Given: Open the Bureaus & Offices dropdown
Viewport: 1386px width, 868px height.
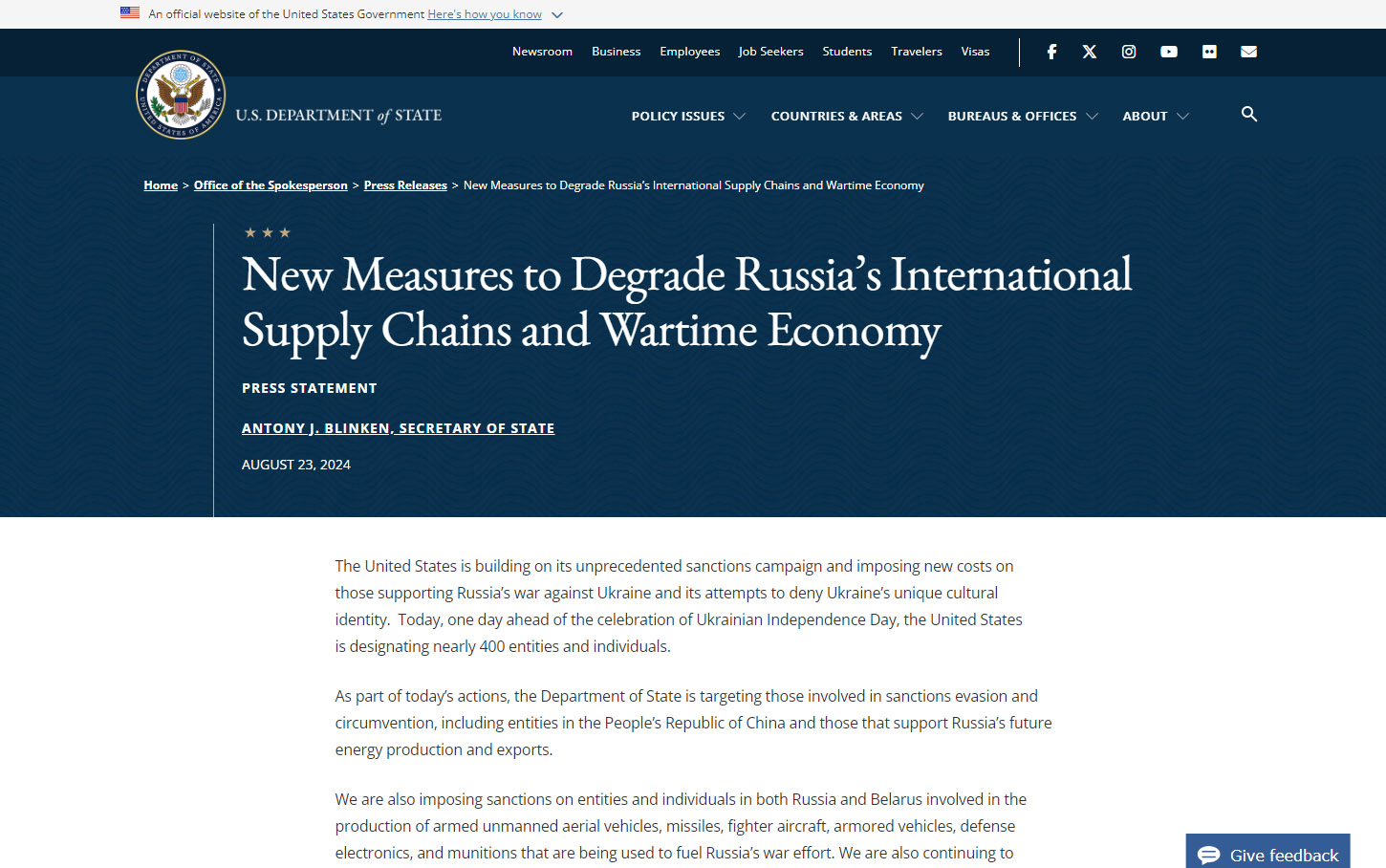Looking at the screenshot, I should 1022,117.
